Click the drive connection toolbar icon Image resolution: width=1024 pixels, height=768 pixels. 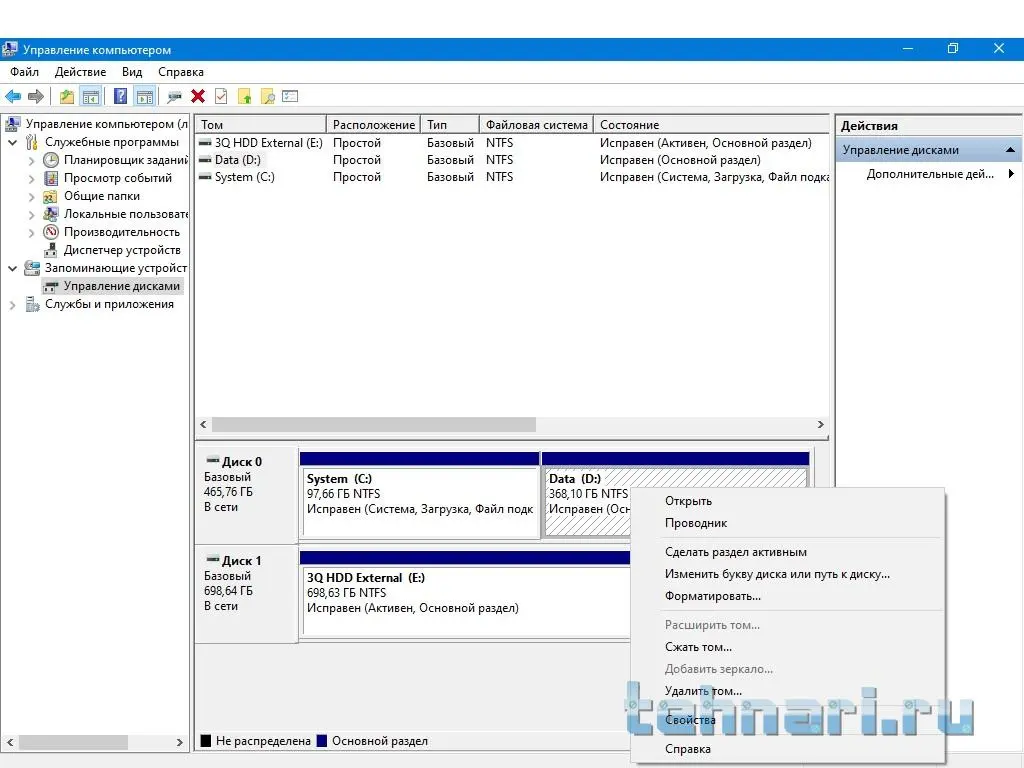(x=174, y=97)
